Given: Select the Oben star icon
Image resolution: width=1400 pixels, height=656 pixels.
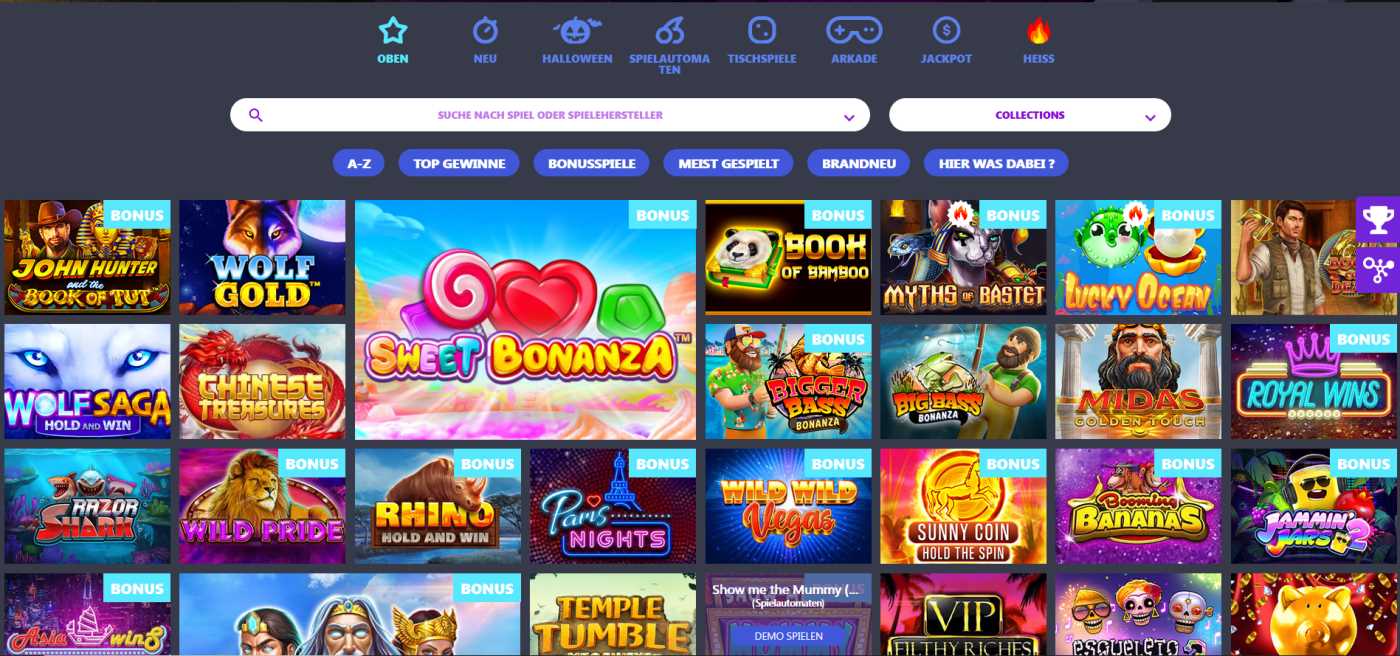Looking at the screenshot, I should 393,30.
